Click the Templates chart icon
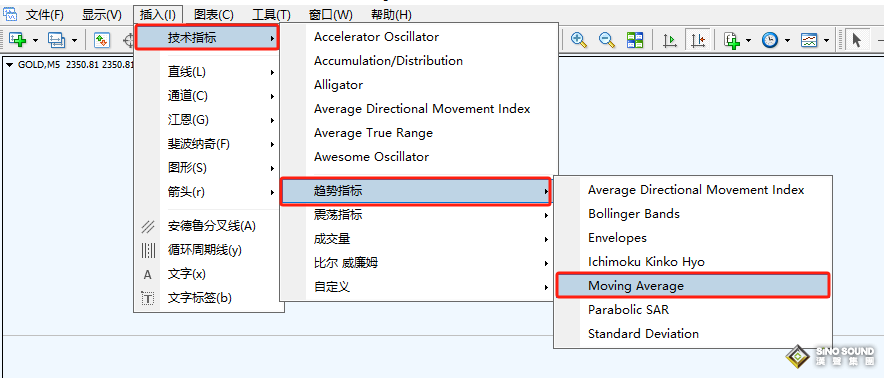The height and width of the screenshot is (378, 884). [810, 40]
